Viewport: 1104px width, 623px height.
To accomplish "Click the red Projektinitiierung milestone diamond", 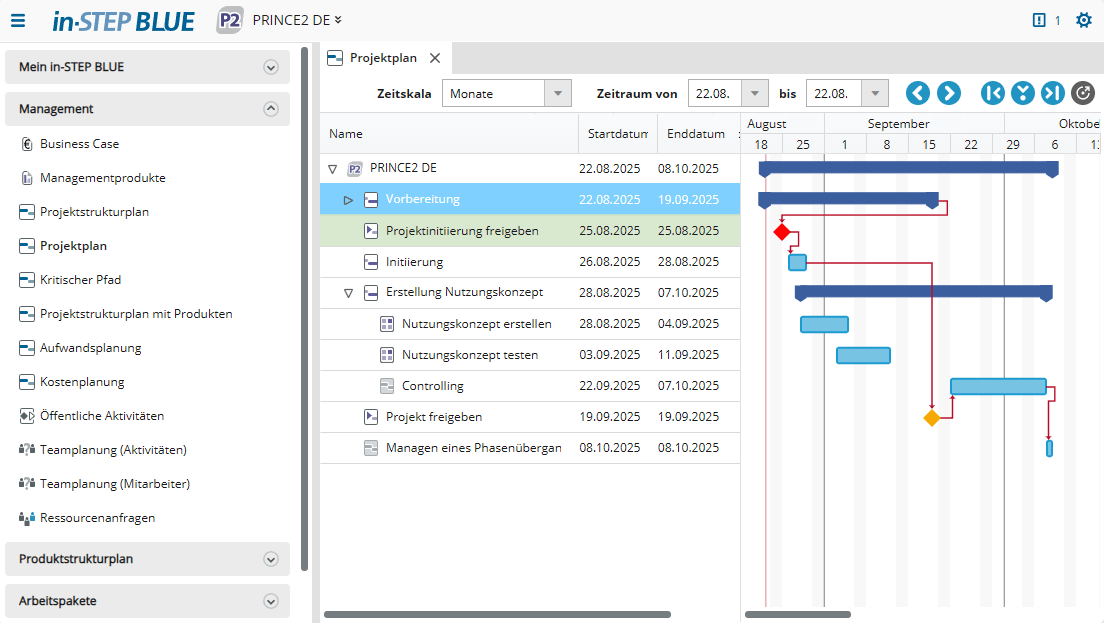I will pos(782,232).
